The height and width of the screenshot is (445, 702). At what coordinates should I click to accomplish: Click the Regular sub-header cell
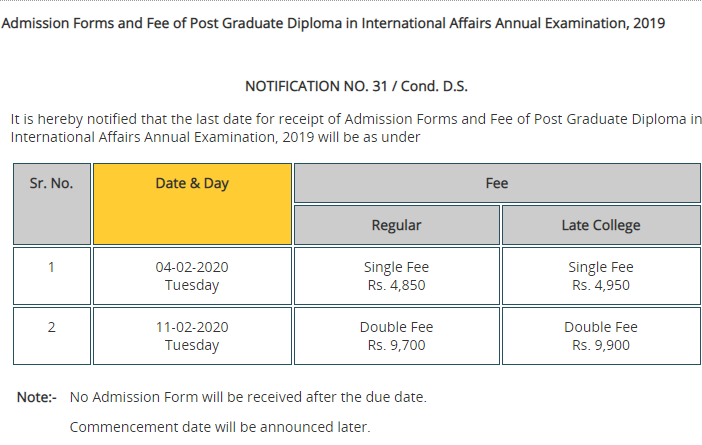coord(397,225)
